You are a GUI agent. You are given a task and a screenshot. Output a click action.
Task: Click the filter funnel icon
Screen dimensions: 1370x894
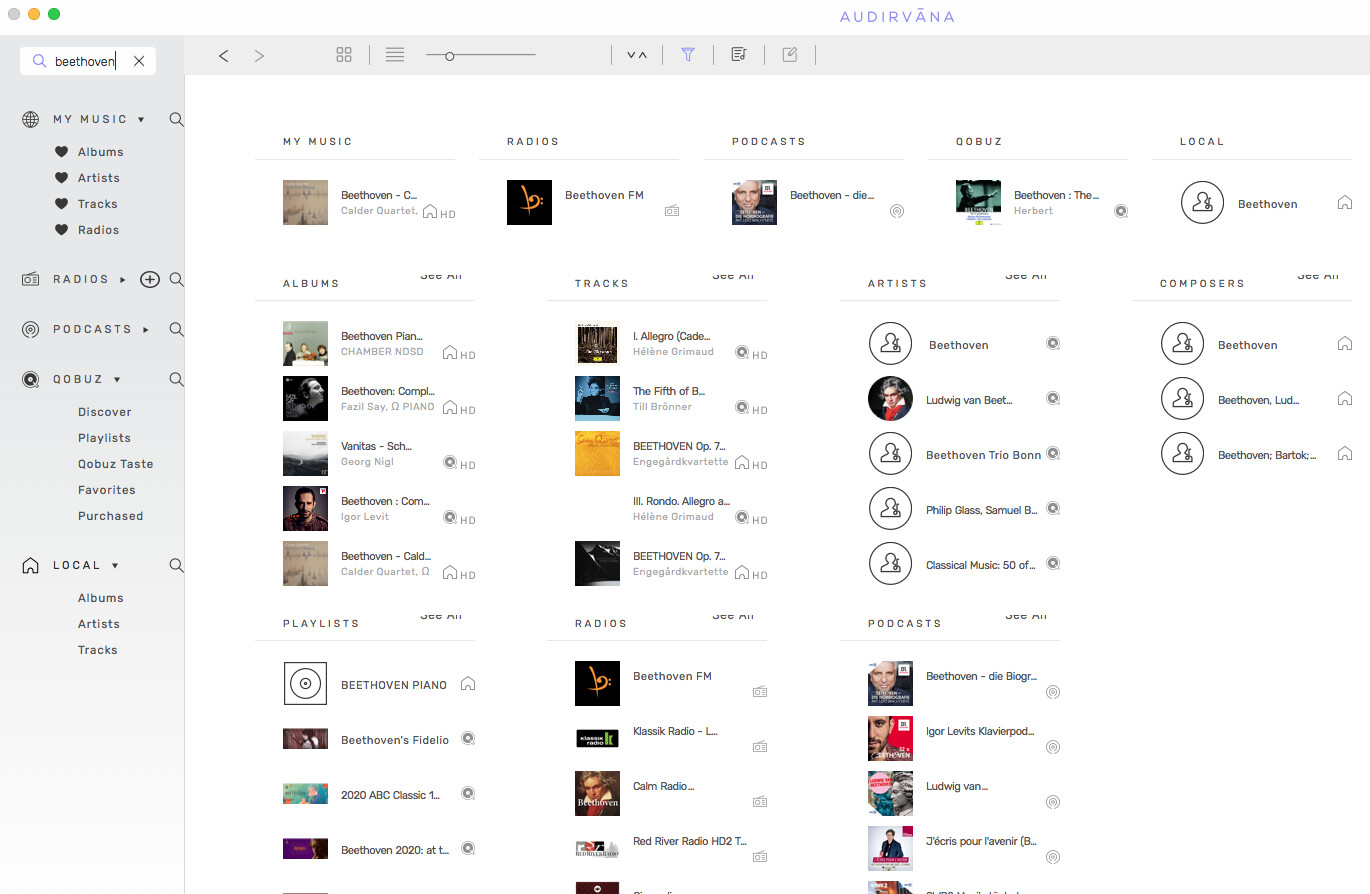click(x=688, y=55)
